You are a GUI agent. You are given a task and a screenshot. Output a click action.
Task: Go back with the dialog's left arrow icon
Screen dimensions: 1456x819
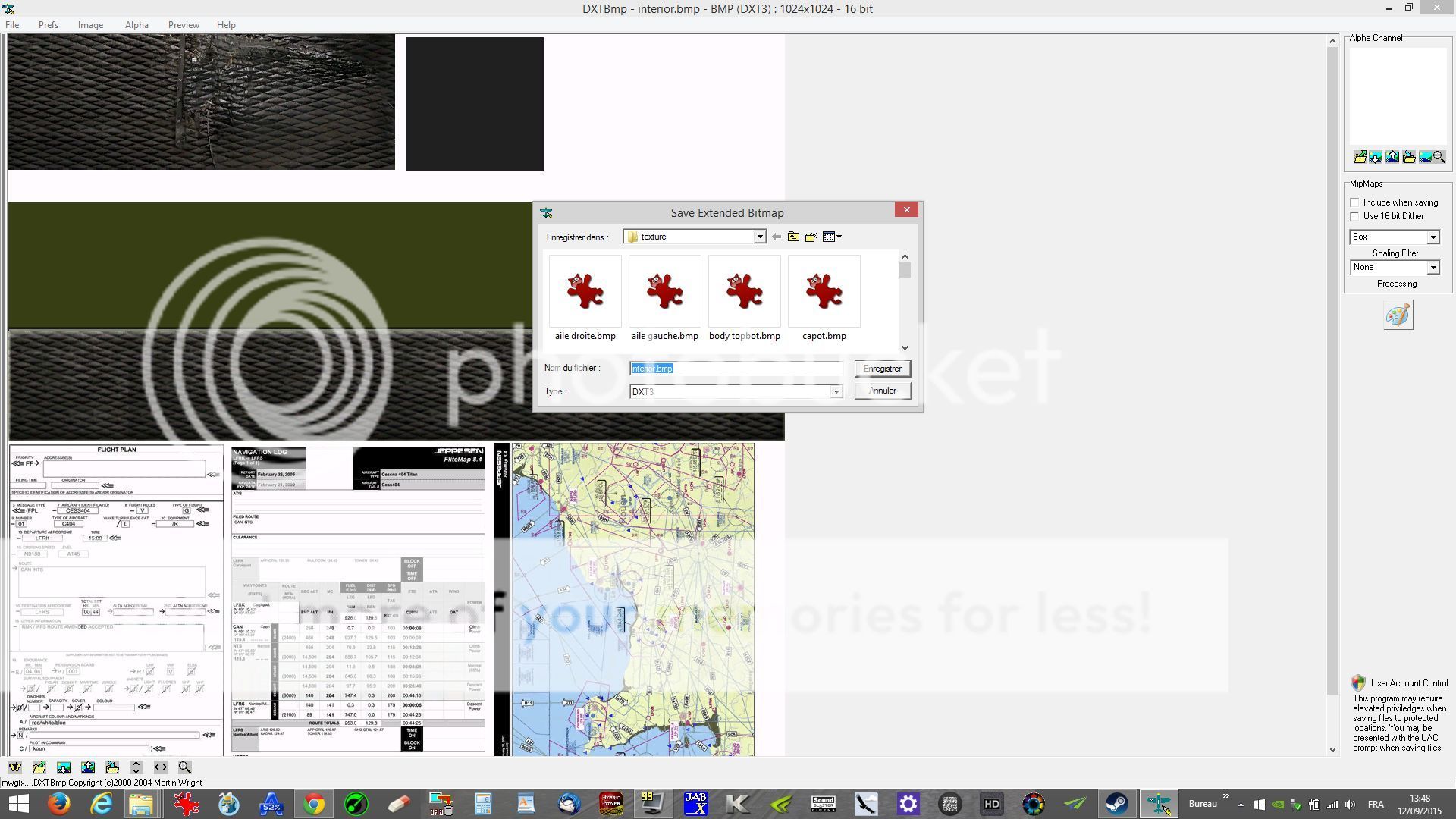point(777,237)
